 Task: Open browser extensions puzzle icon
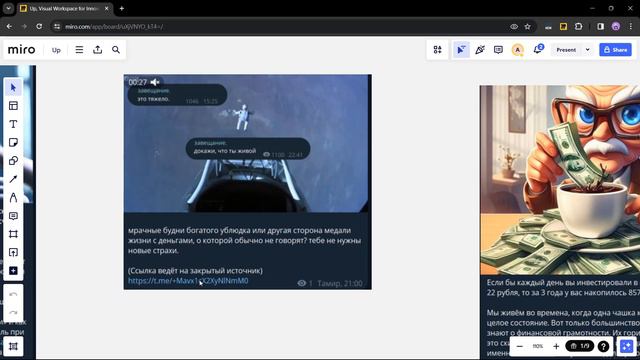tap(578, 27)
